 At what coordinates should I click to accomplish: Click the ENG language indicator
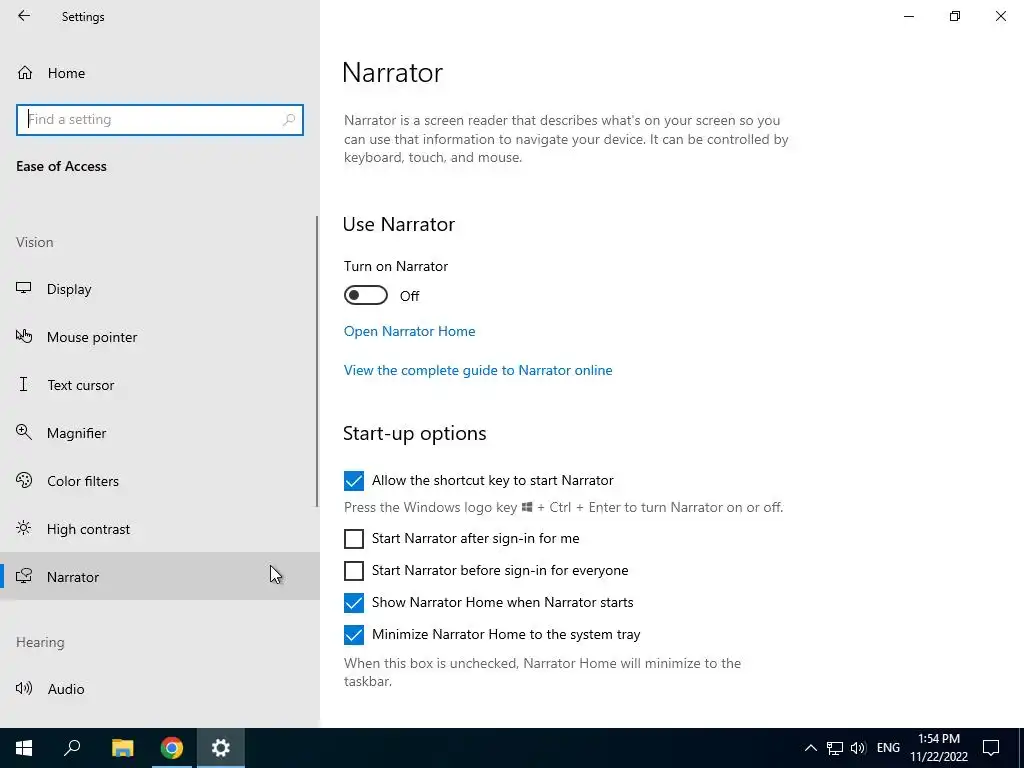tap(888, 748)
